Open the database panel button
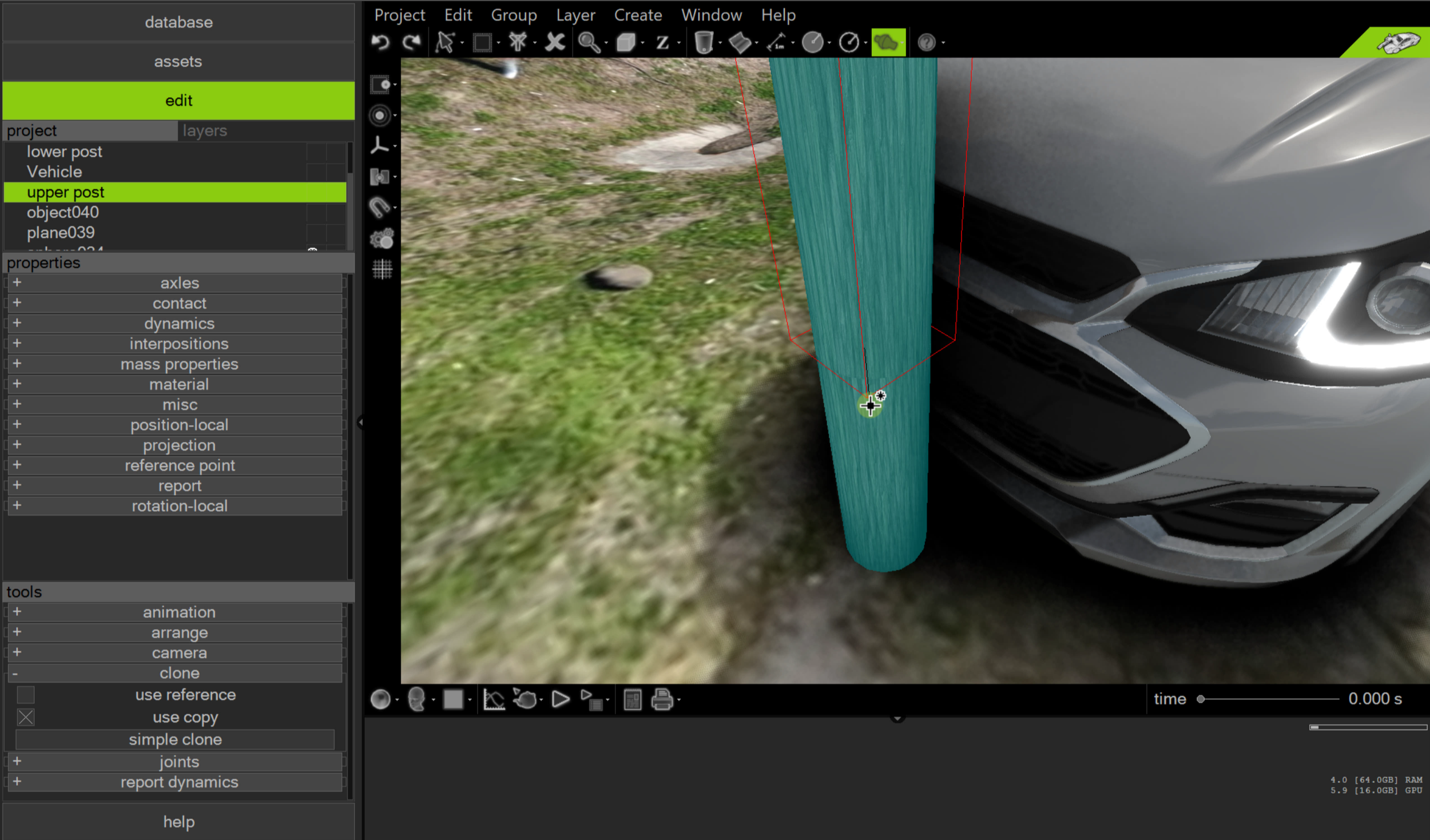Viewport: 1430px width, 840px height. click(x=178, y=22)
